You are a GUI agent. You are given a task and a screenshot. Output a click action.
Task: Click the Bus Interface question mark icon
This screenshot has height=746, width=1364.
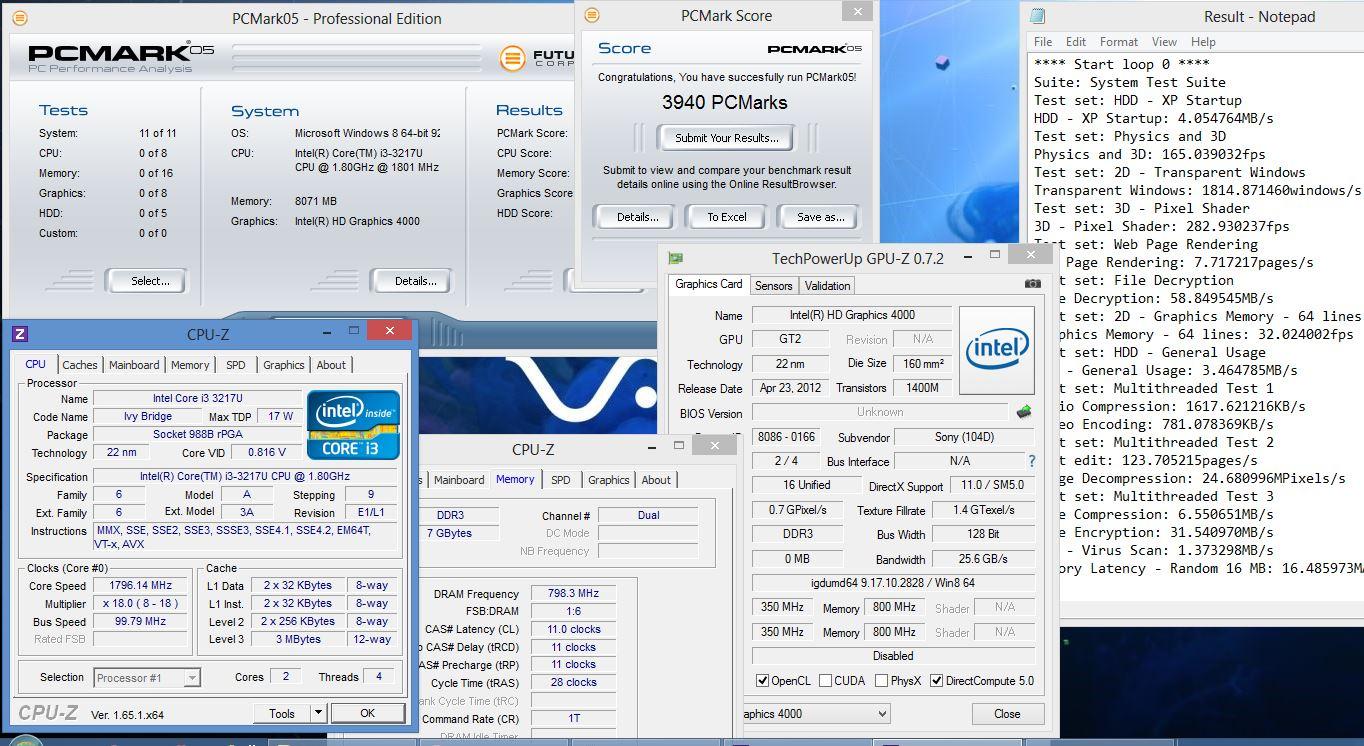1032,461
